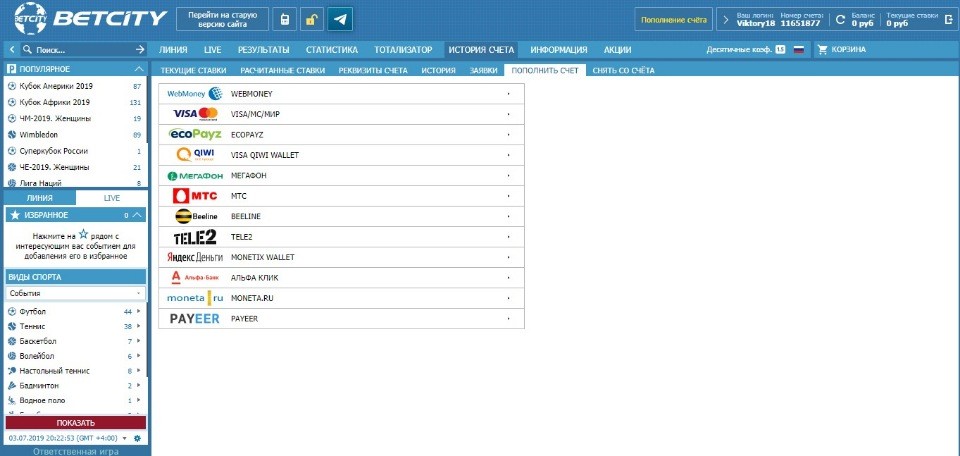Select the MONETIX WALLET payment row
960x456 pixels.
(341, 257)
